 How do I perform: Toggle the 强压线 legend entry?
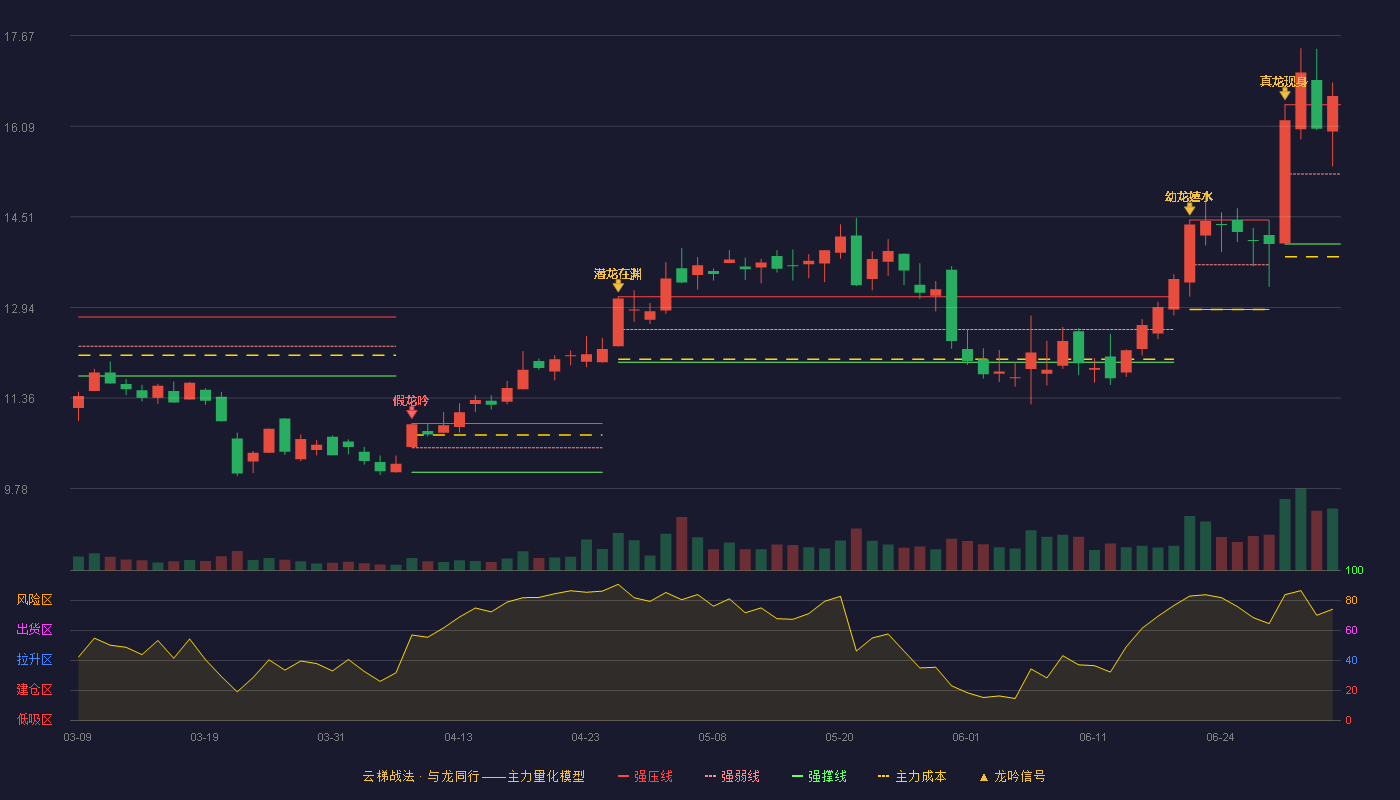point(645,776)
